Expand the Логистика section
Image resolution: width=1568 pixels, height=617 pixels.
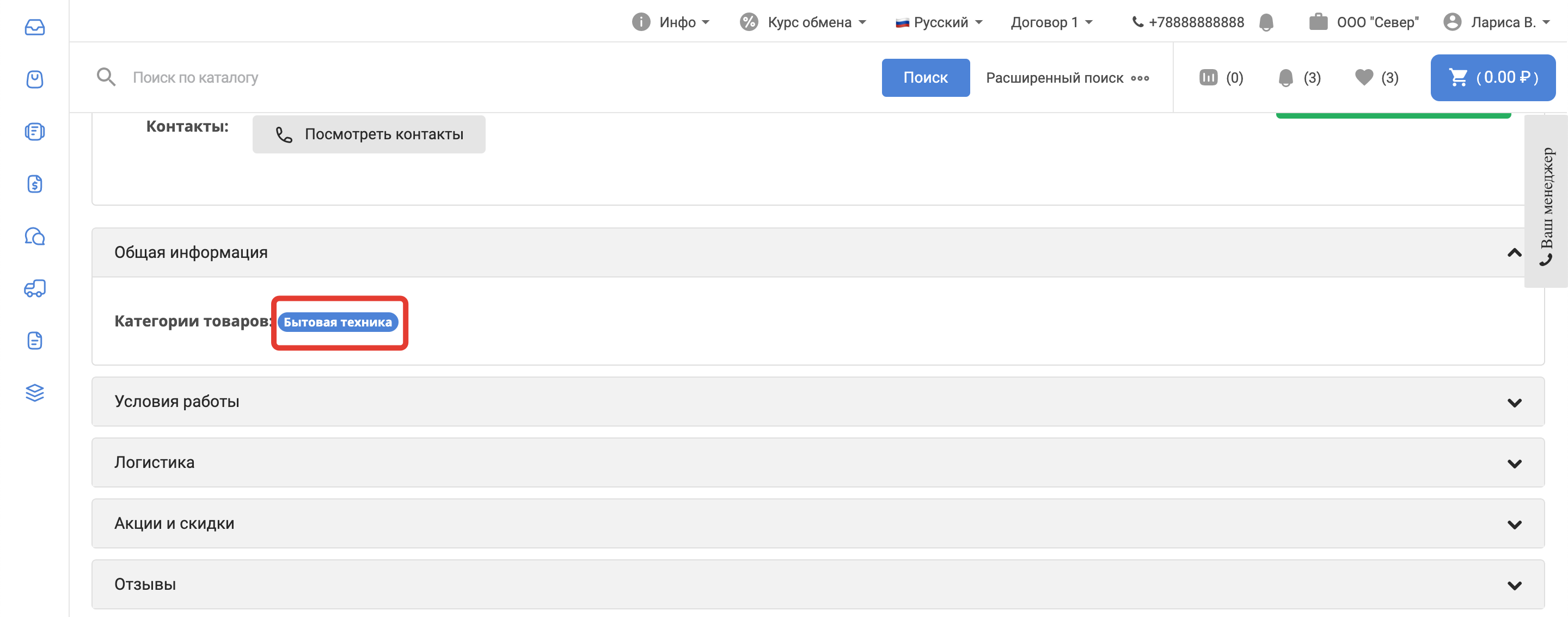(x=1514, y=463)
